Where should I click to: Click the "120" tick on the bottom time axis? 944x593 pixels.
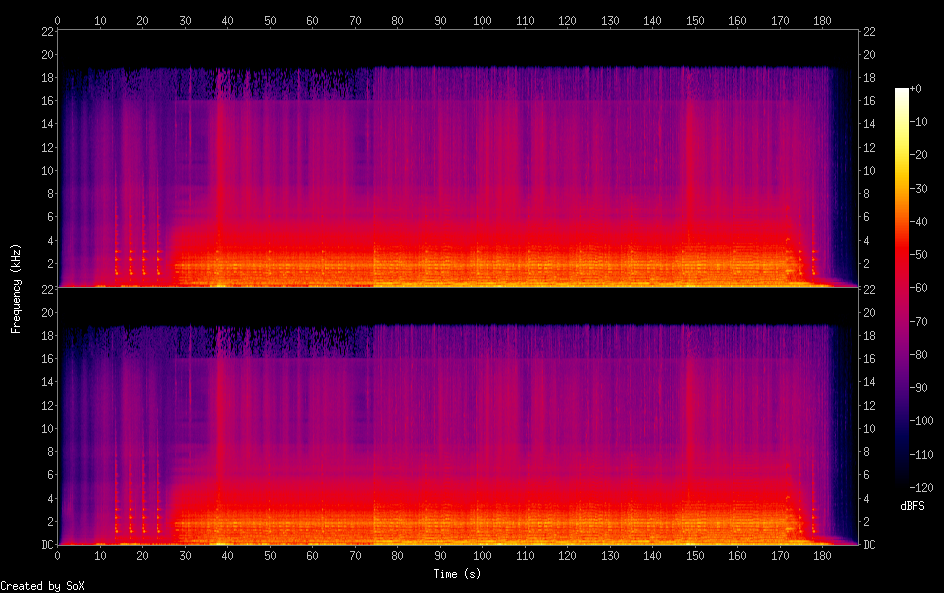[x=567, y=556]
